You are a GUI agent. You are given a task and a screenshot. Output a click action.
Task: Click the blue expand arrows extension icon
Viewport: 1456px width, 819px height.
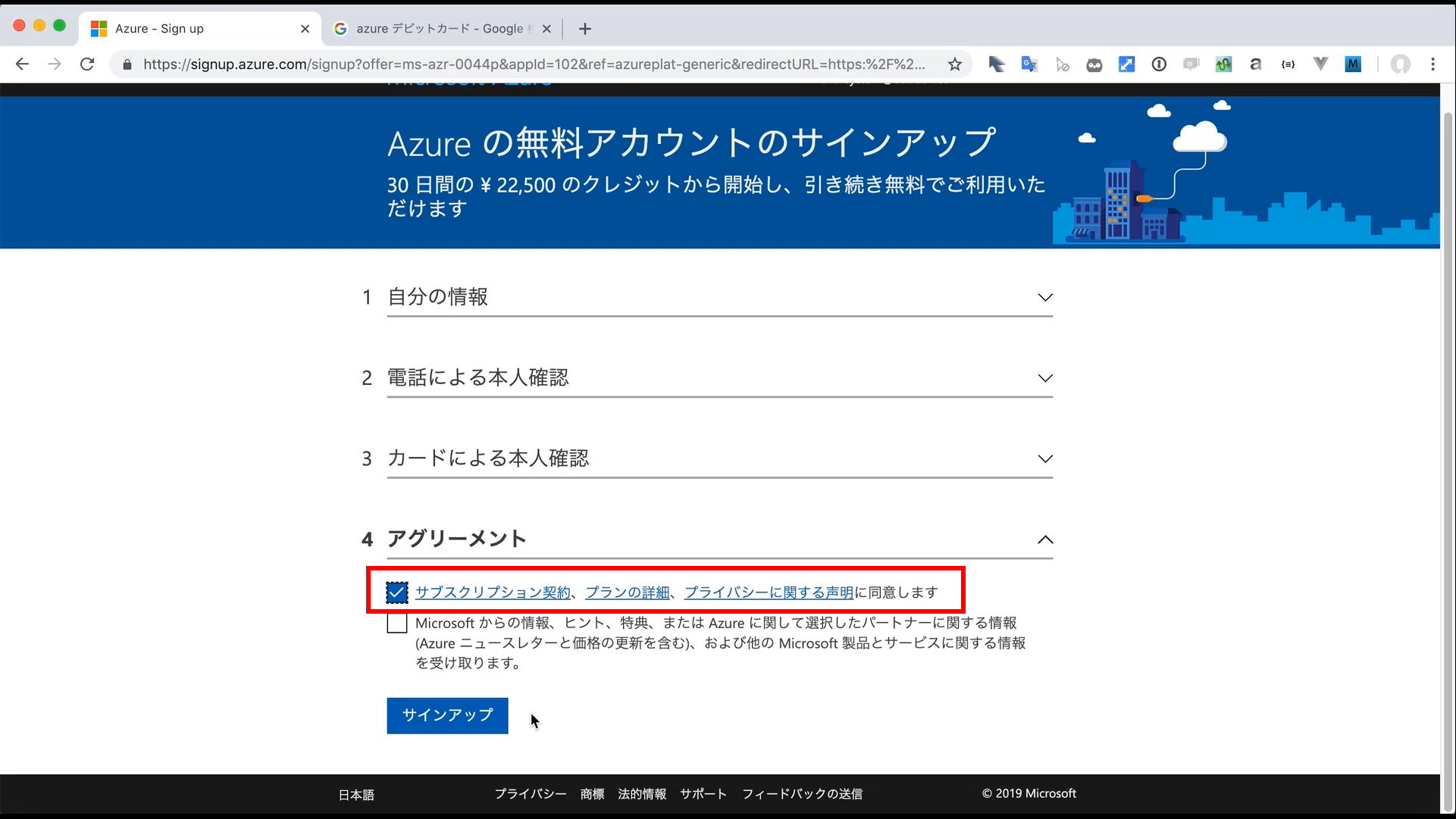[1127, 64]
